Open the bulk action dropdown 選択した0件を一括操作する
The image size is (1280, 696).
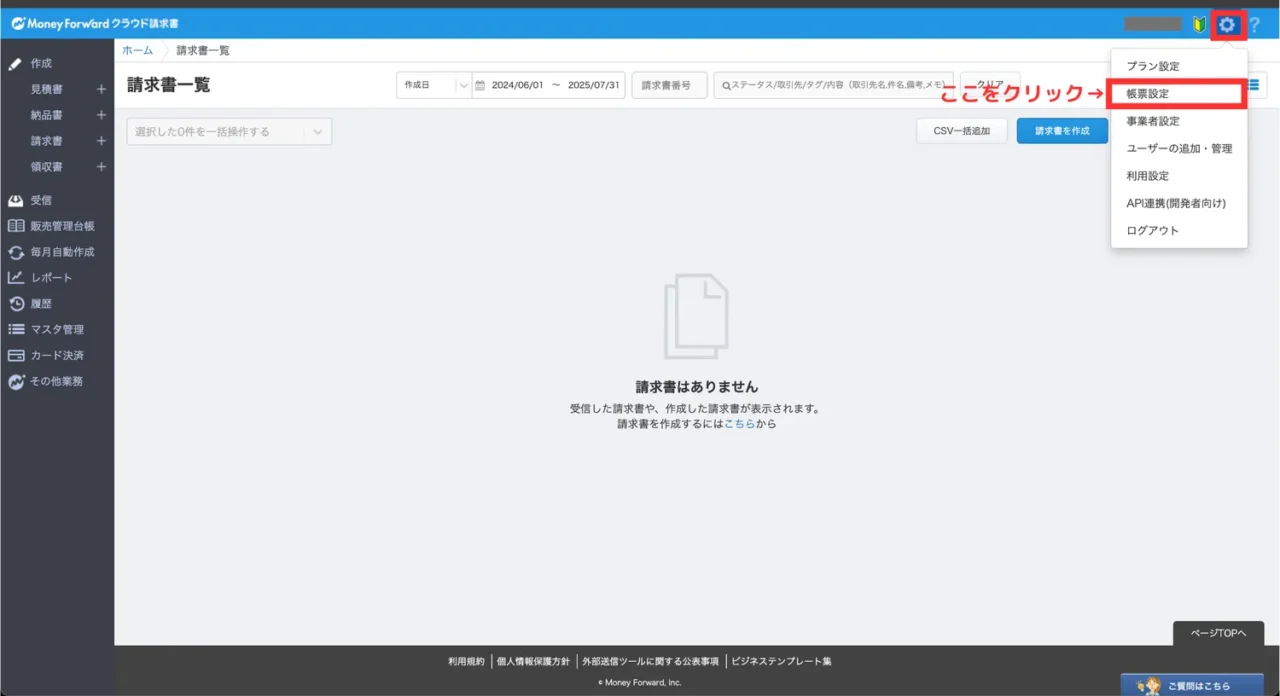coord(229,132)
